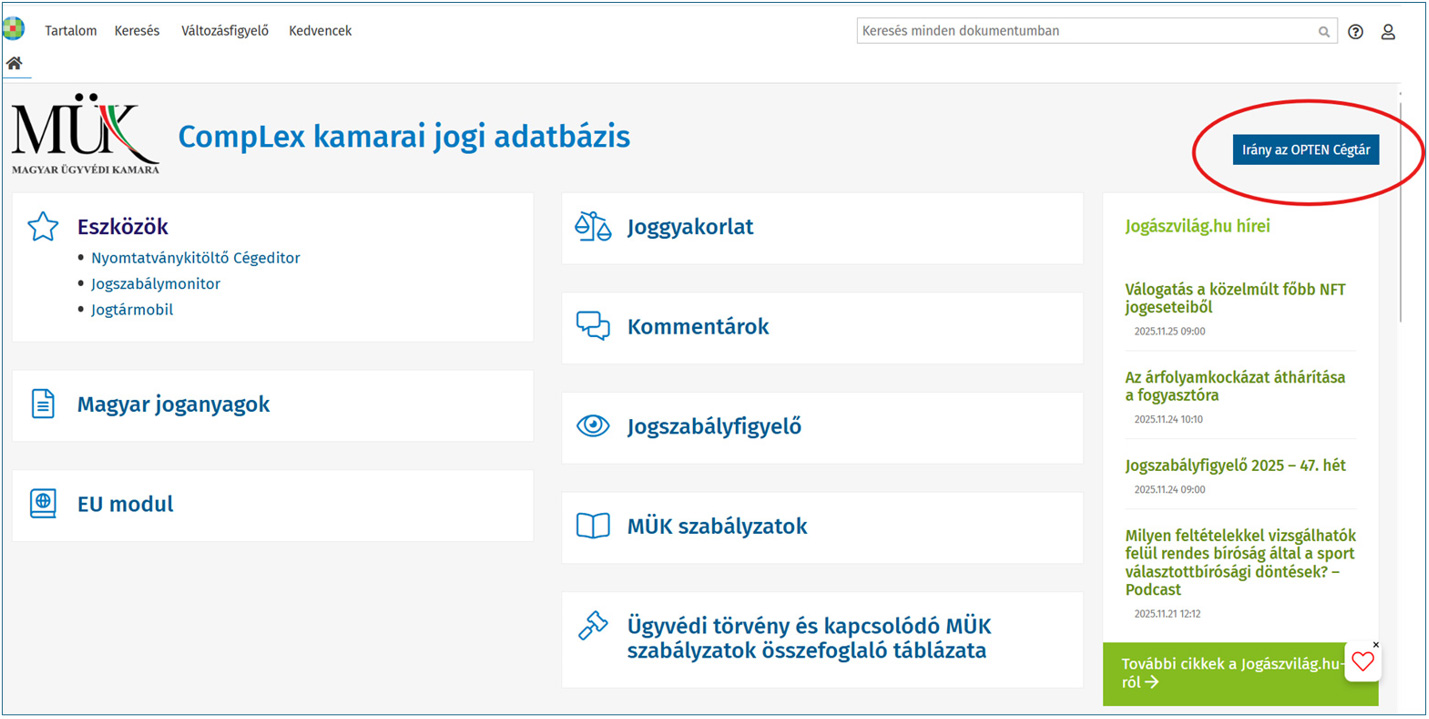Open the Kedvencek menu
Image resolution: width=1429 pixels, height=719 pixels.
(320, 31)
